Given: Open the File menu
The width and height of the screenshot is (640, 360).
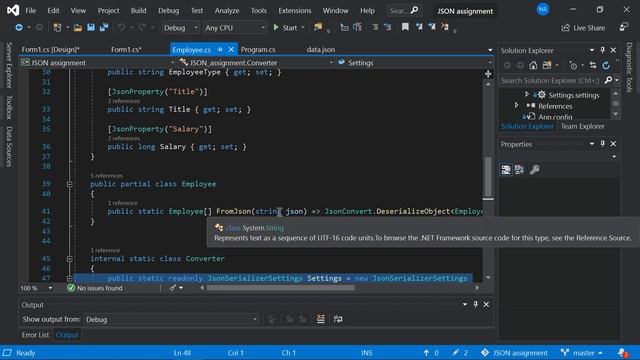Looking at the screenshot, I should pyautogui.click(x=31, y=11).
